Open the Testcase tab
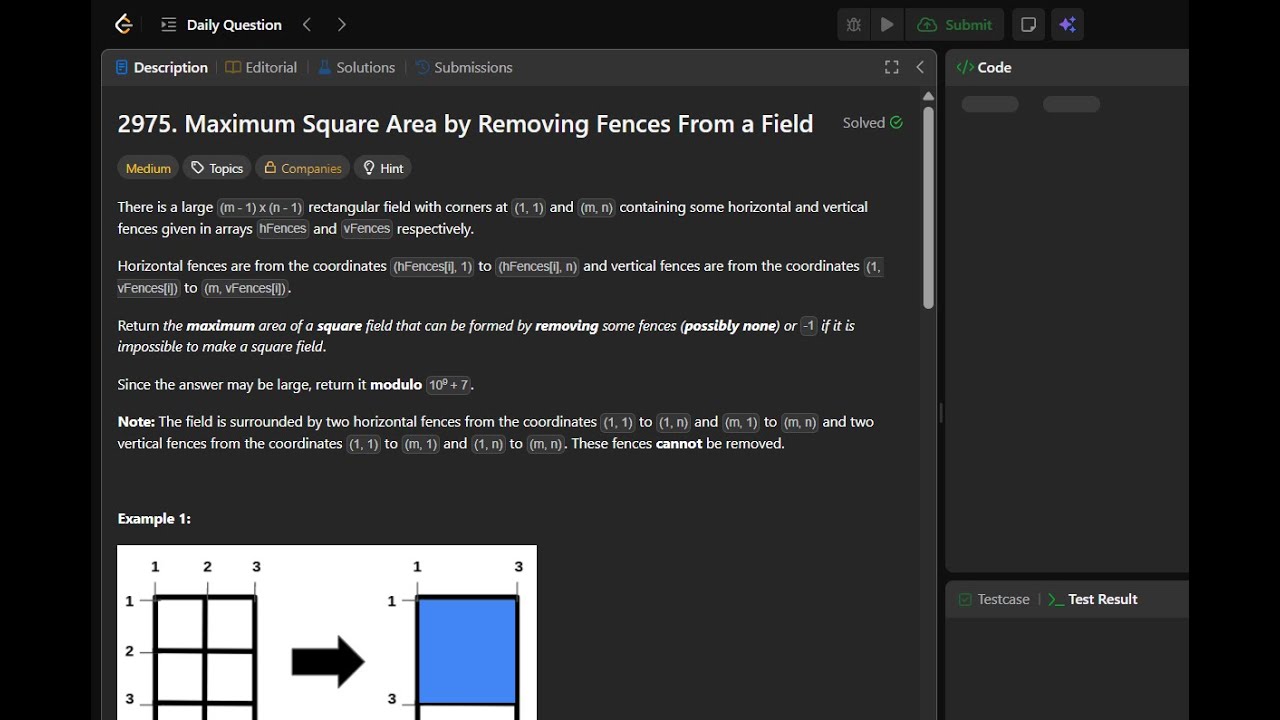1280x720 pixels. pyautogui.click(x=993, y=599)
